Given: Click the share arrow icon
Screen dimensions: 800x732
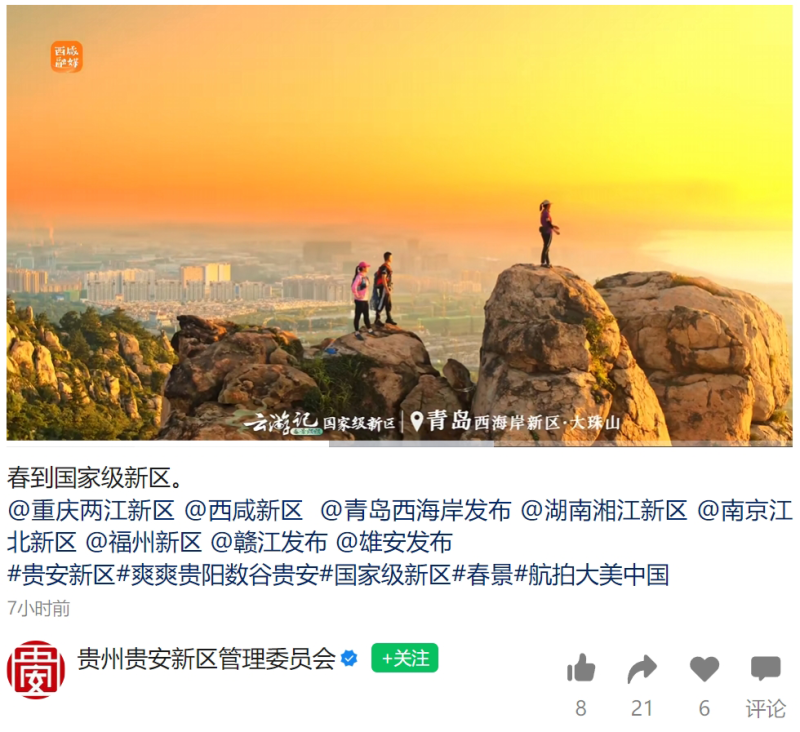Looking at the screenshot, I should (x=642, y=669).
